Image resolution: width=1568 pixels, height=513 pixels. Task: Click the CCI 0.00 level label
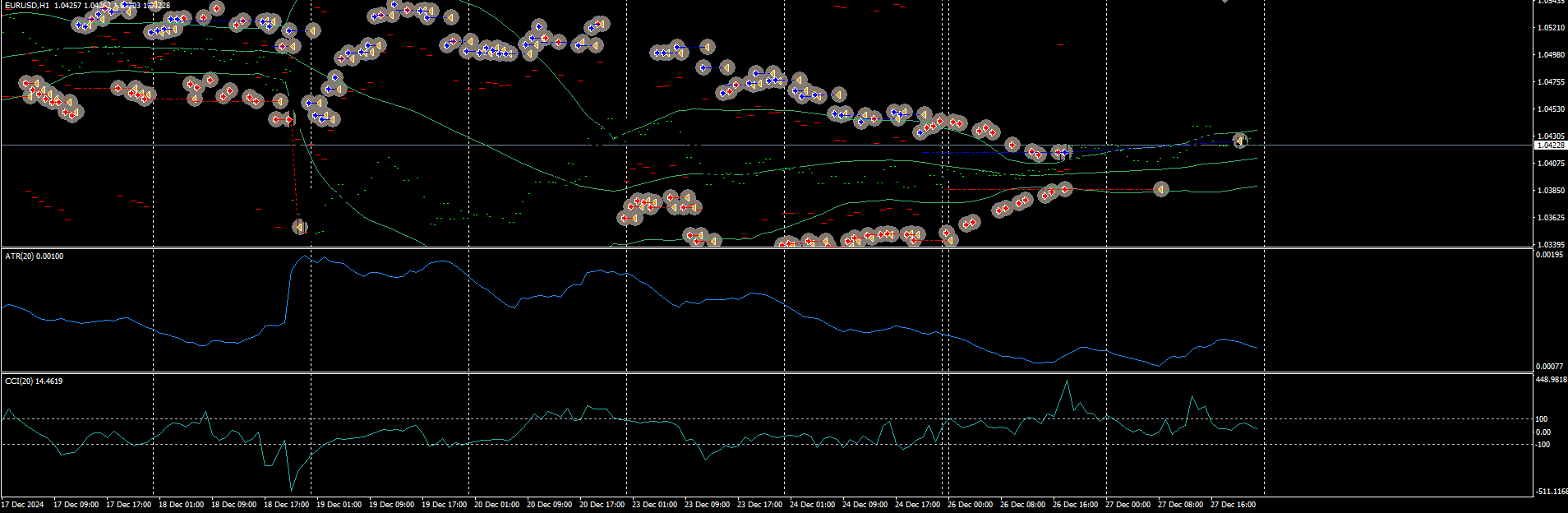(x=1543, y=432)
